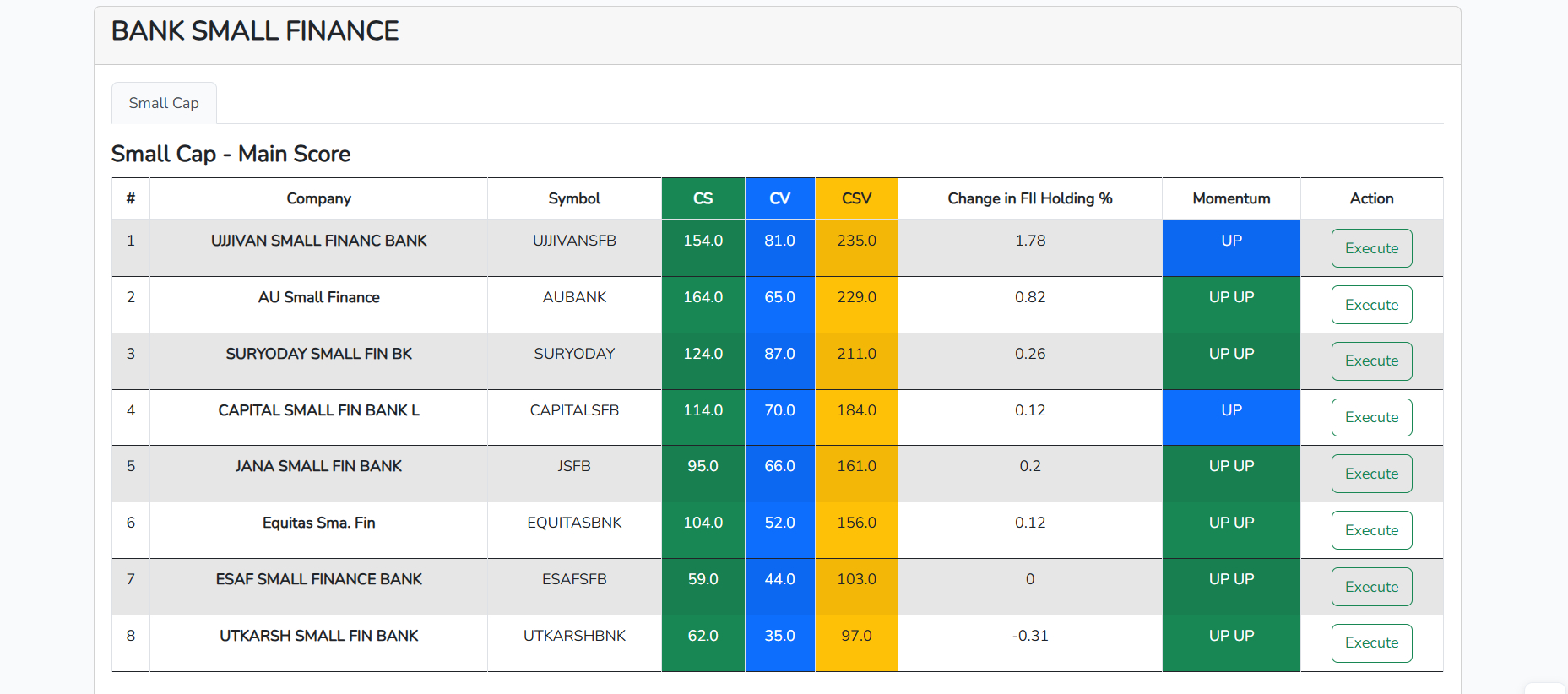This screenshot has width=1568, height=694.
Task: Click company name CAPITAL SMALL FIN BANK L
Action: point(318,410)
